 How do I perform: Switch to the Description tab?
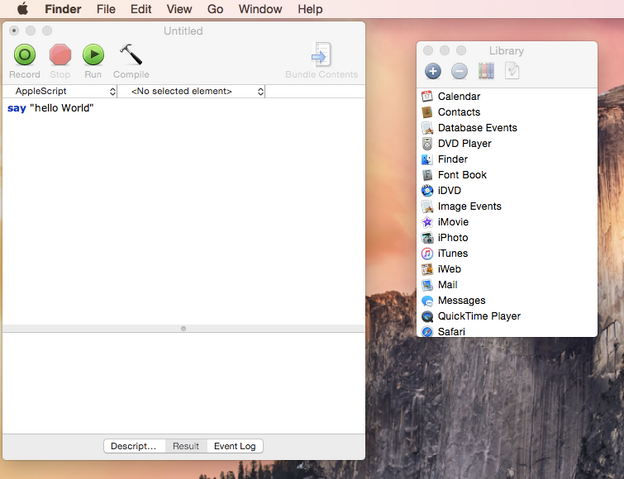pyautogui.click(x=134, y=446)
